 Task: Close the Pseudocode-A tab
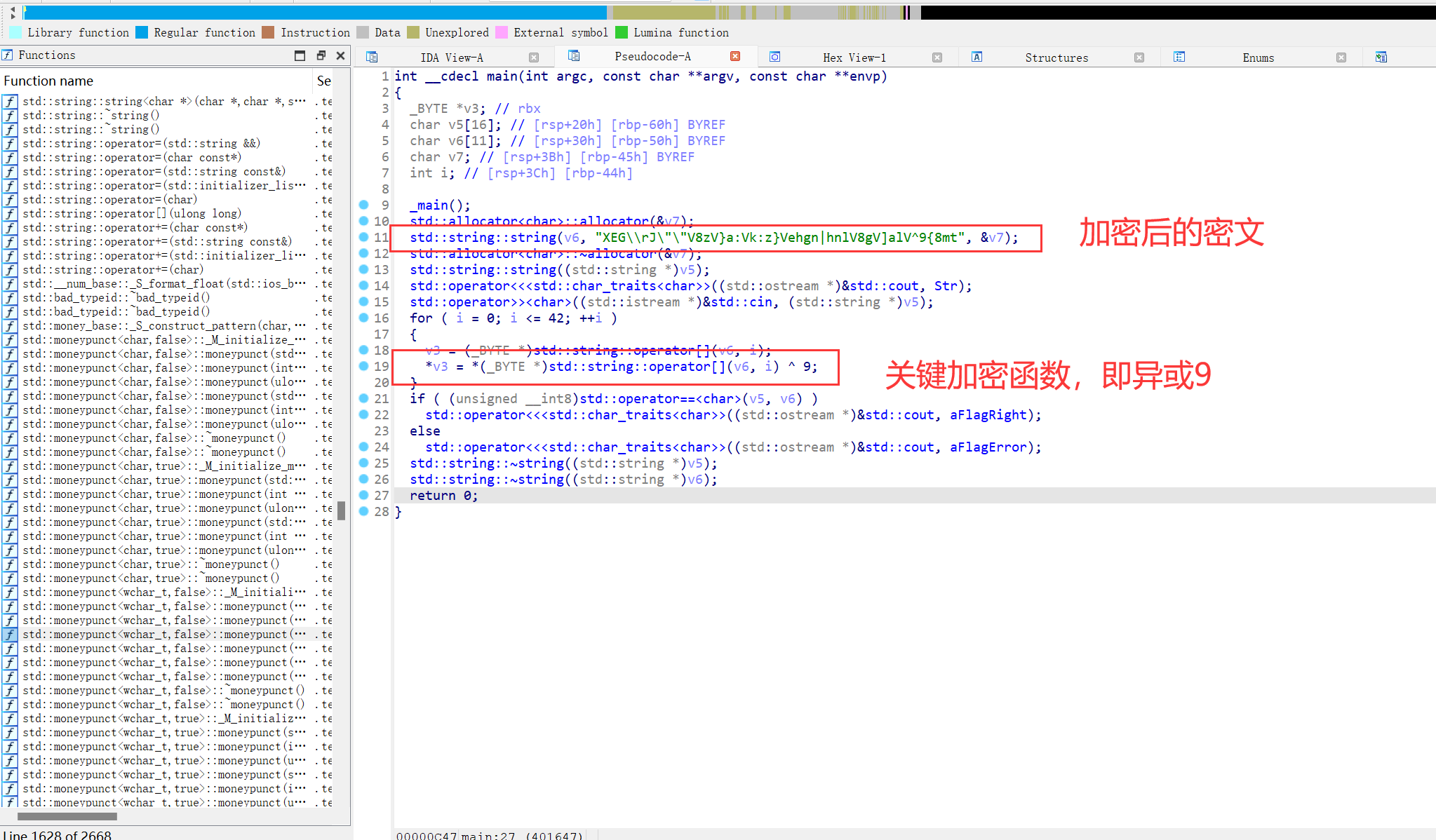click(735, 56)
